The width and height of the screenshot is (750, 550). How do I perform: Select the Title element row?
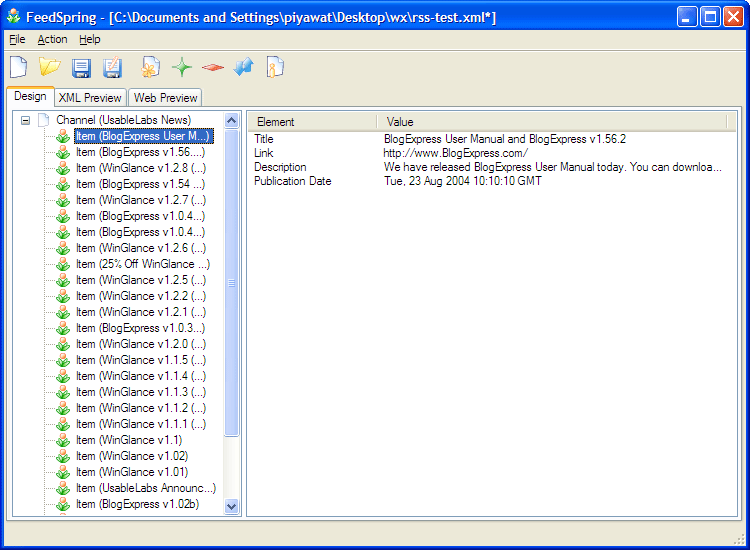[x=492, y=139]
